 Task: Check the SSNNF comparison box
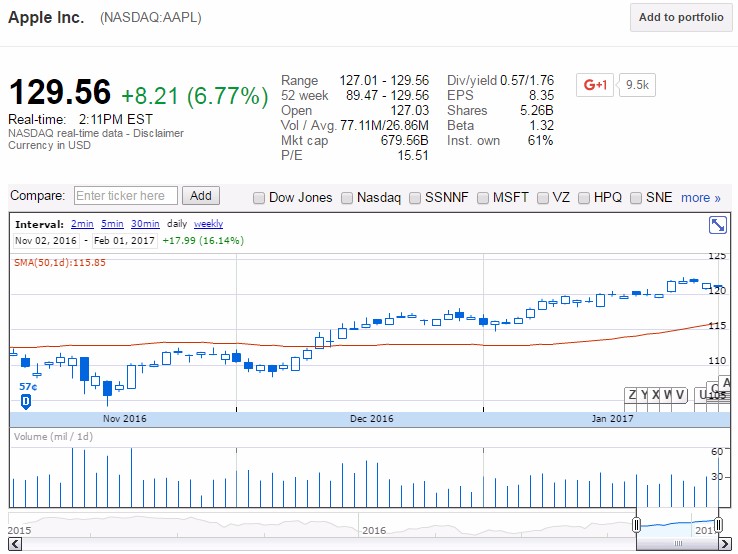click(x=415, y=198)
